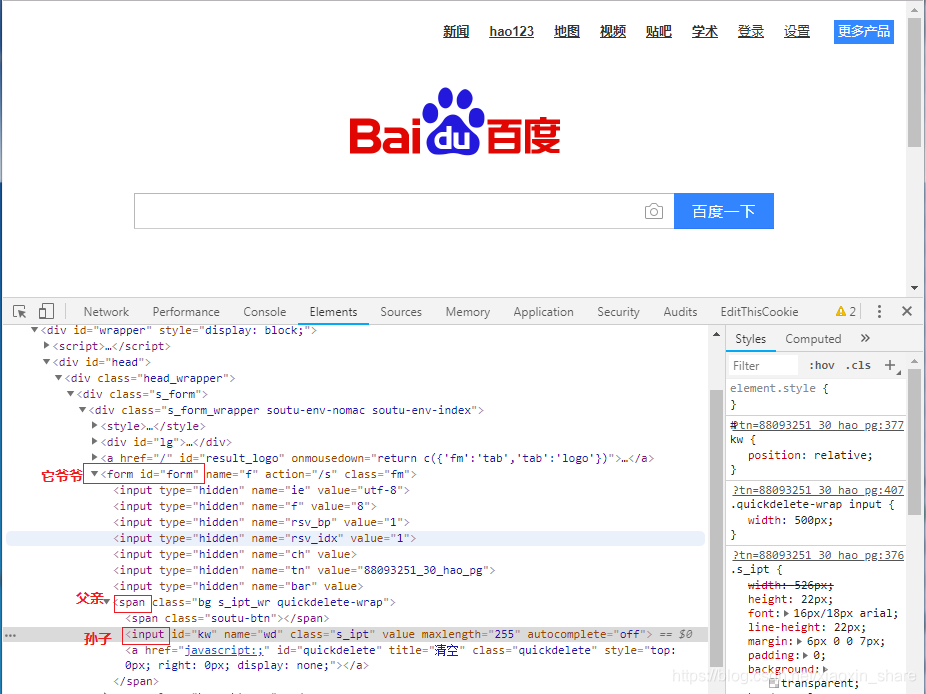The height and width of the screenshot is (694, 926).
Task: Click the Baidu logo
Action: [x=455, y=122]
